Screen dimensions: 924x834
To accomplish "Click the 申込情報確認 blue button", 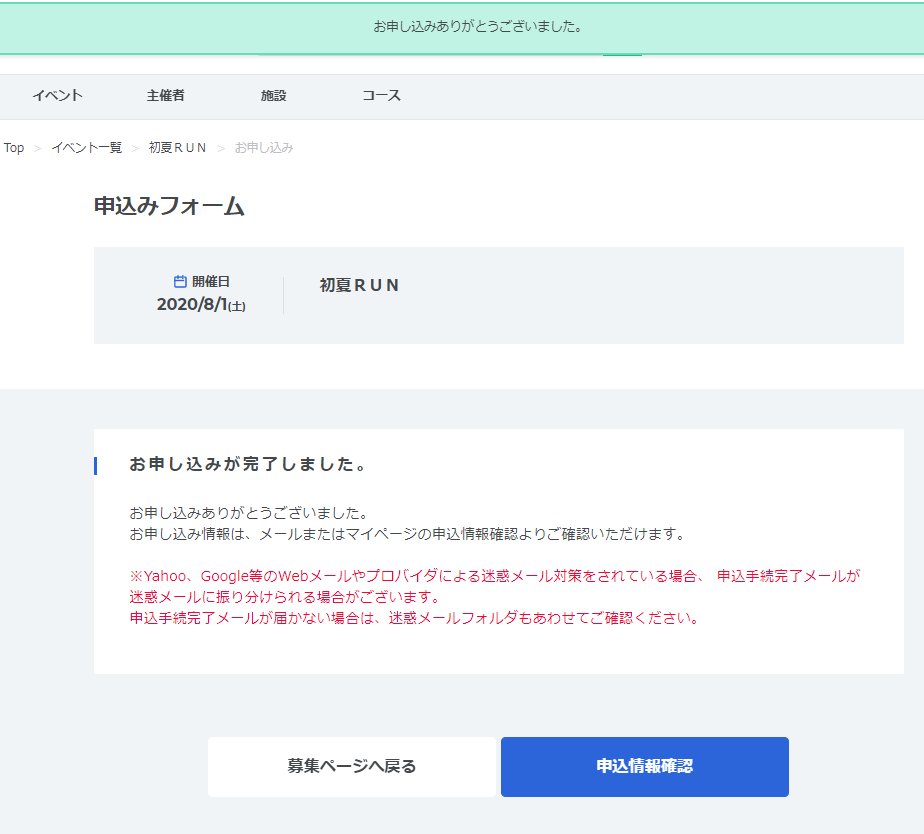I will point(644,767).
